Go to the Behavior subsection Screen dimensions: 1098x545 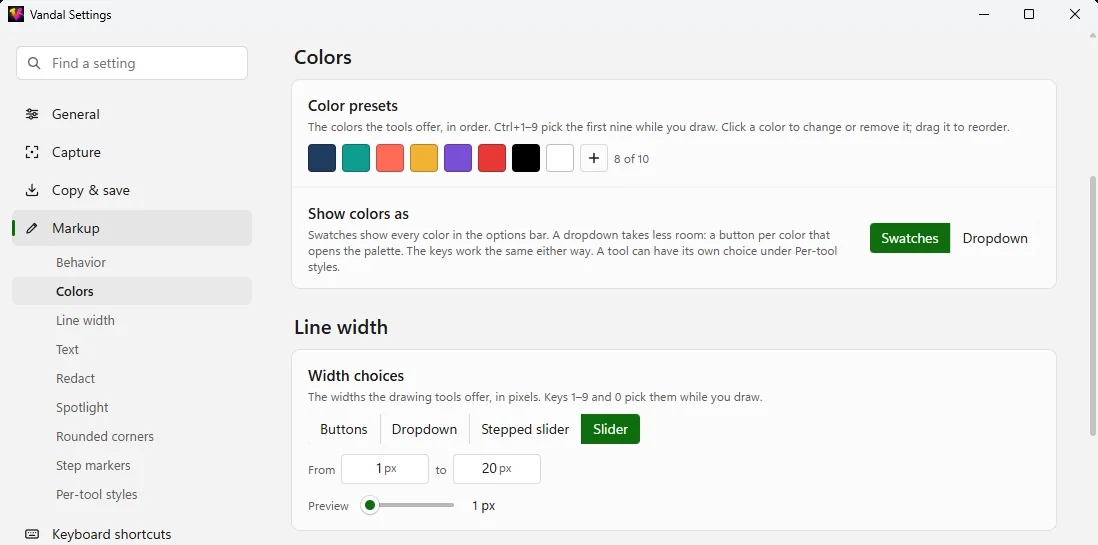[x=132, y=262]
